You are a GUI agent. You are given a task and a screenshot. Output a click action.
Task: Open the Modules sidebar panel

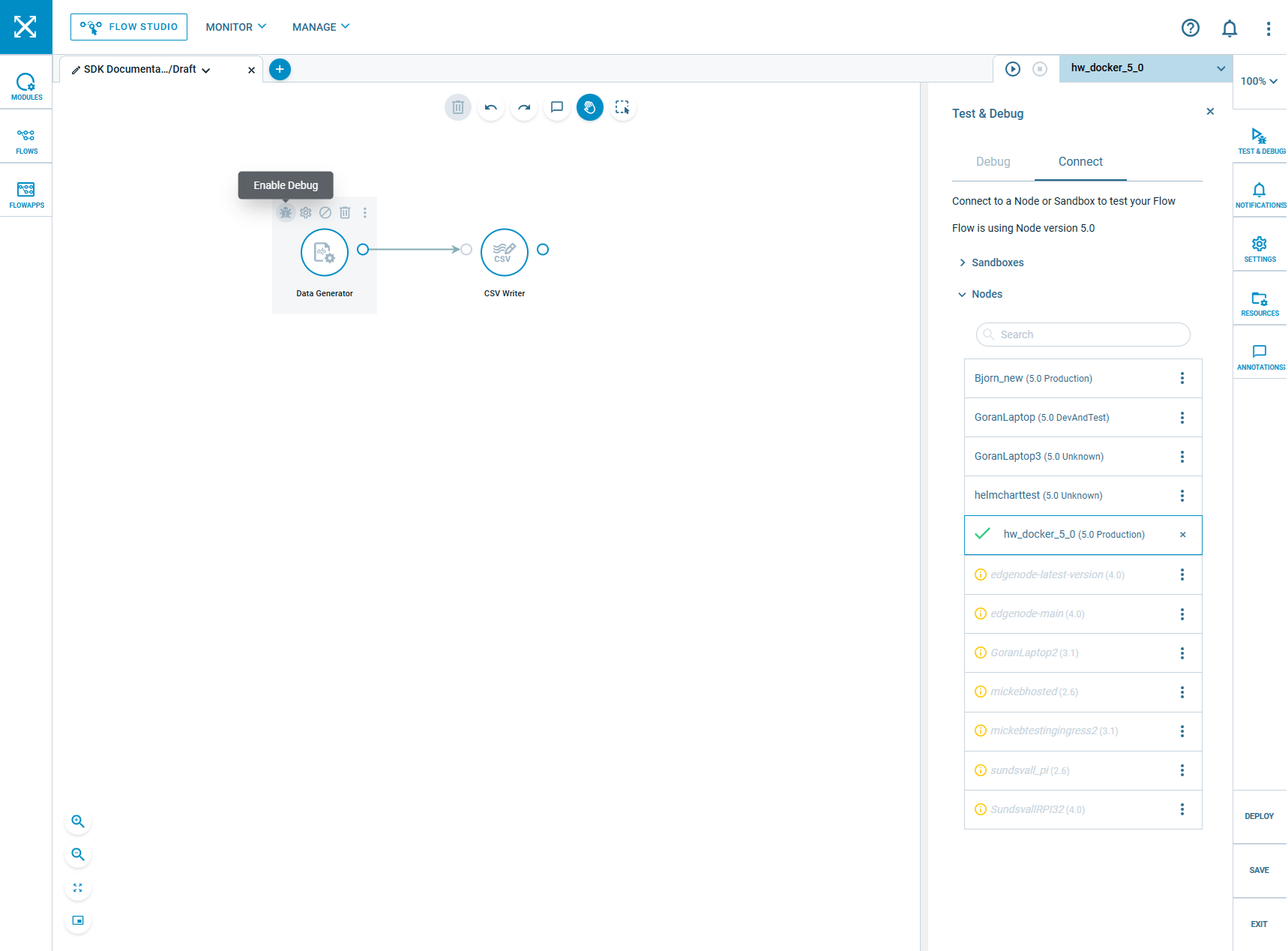click(x=26, y=86)
